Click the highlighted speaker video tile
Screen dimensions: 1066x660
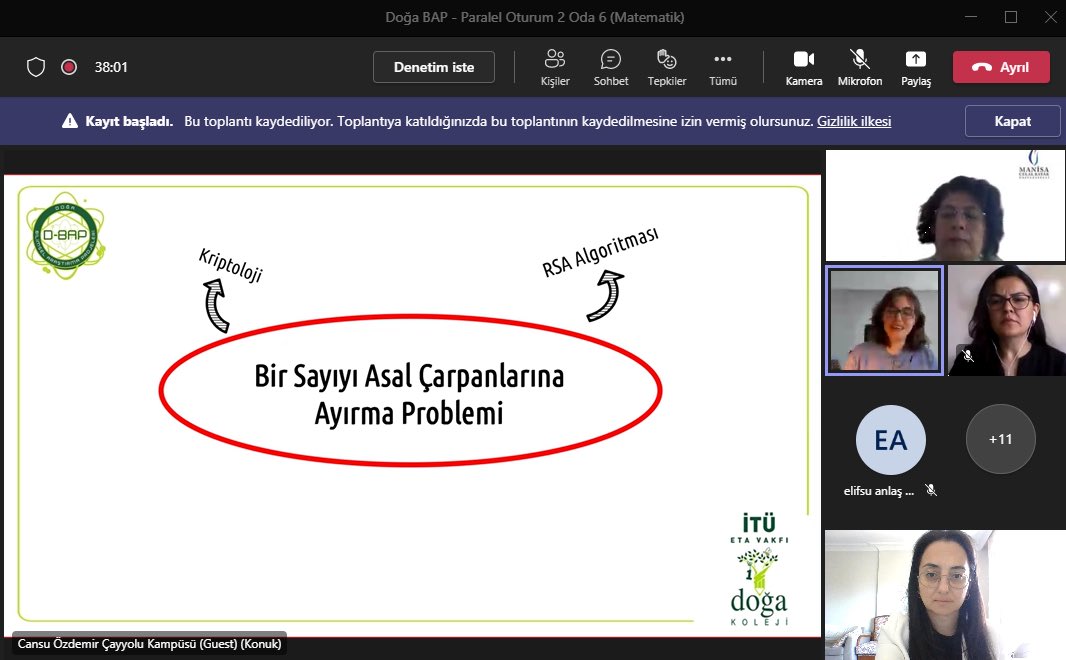[884, 320]
